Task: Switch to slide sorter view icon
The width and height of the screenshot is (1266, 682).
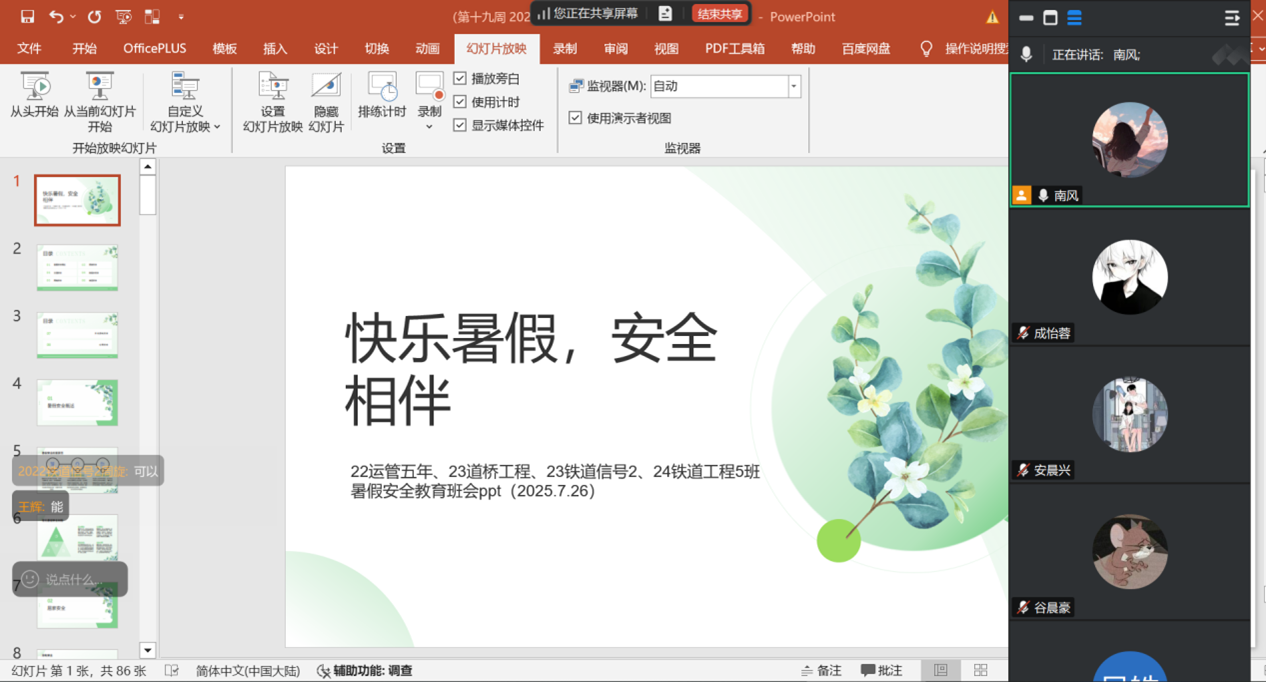Action: (980, 670)
